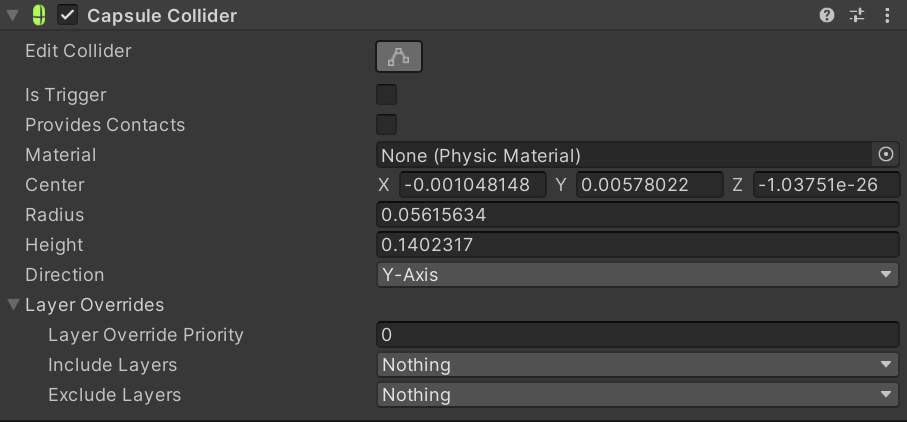Screen dimensions: 907x422
Task: Click the Center Z value field
Action: [826, 185]
